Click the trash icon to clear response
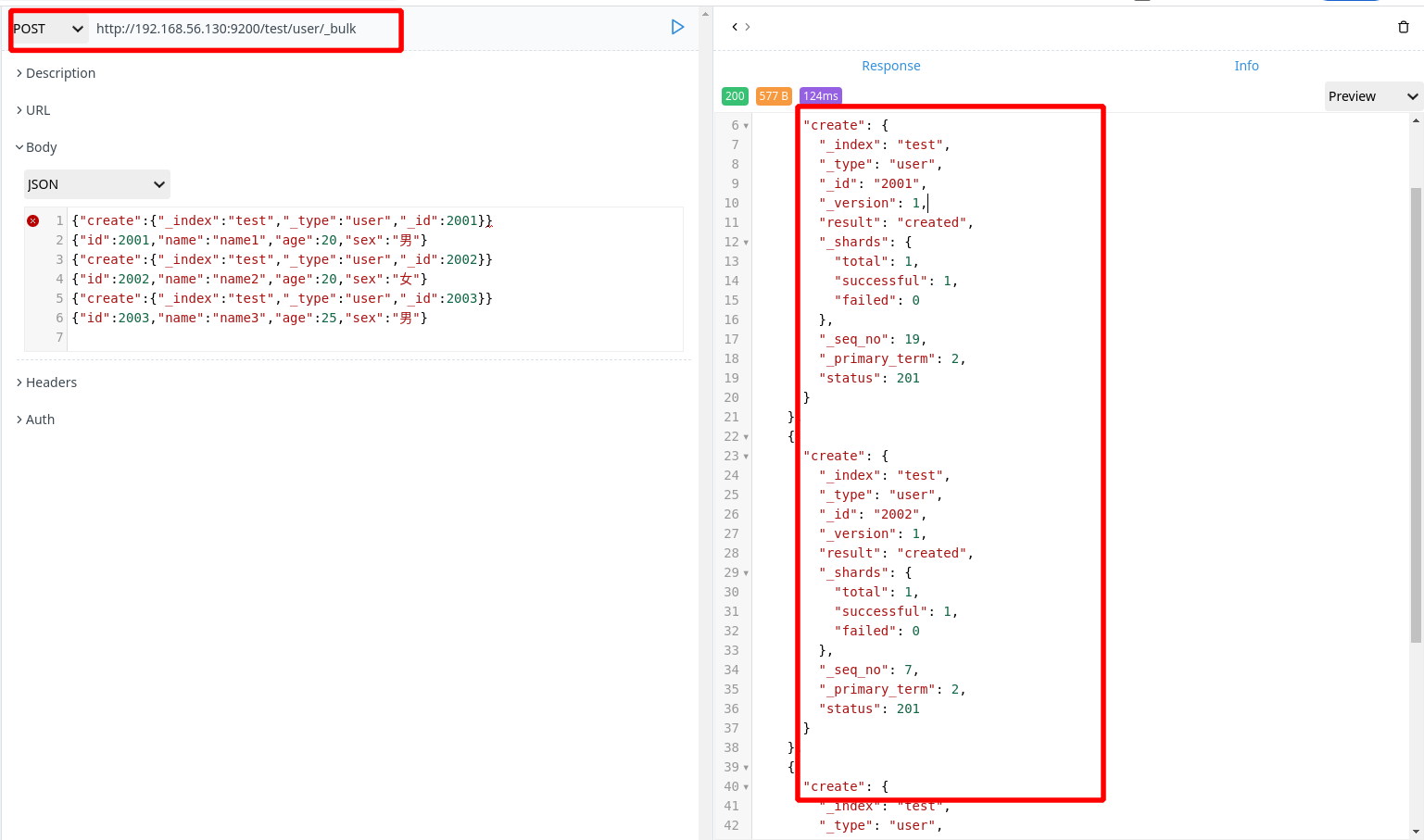This screenshot has width=1424, height=840. pyautogui.click(x=1404, y=26)
